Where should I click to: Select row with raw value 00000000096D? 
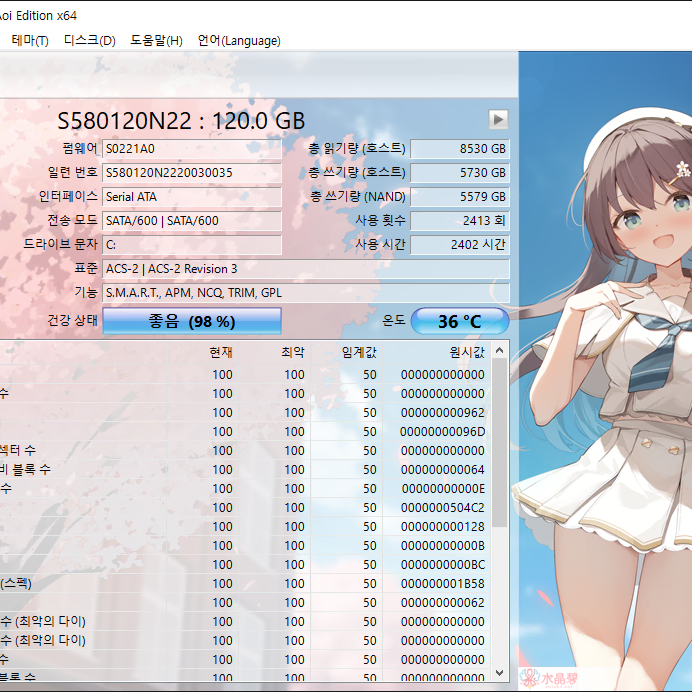[245, 432]
